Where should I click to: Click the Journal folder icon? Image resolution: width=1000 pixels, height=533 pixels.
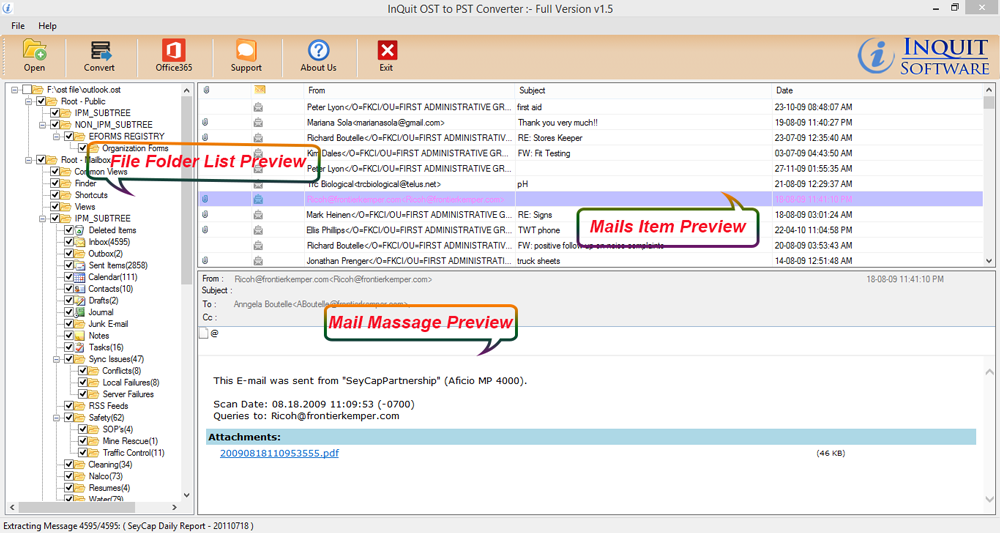click(x=80, y=312)
